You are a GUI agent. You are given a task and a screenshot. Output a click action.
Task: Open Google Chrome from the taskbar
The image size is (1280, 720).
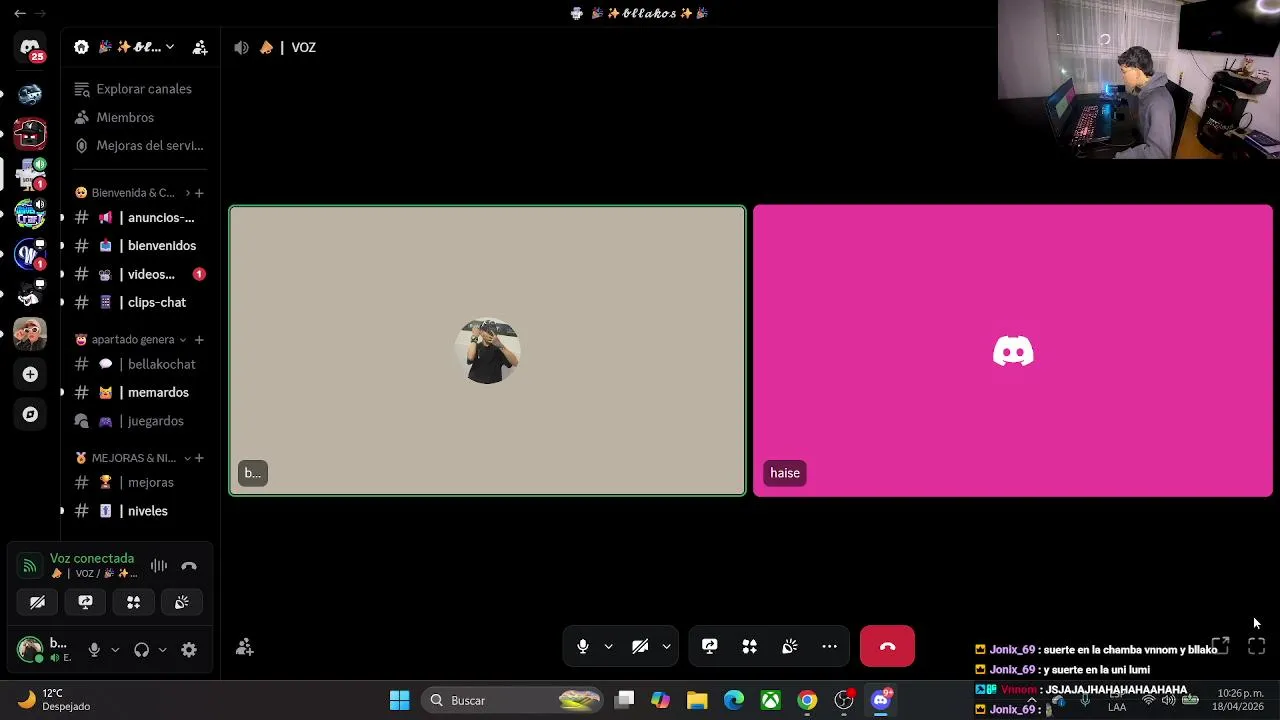tap(807, 700)
